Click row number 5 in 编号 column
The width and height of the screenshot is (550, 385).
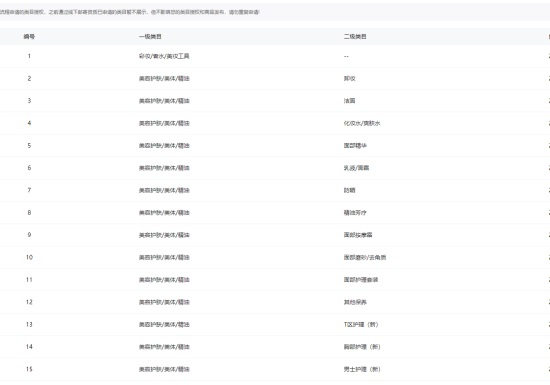29,146
